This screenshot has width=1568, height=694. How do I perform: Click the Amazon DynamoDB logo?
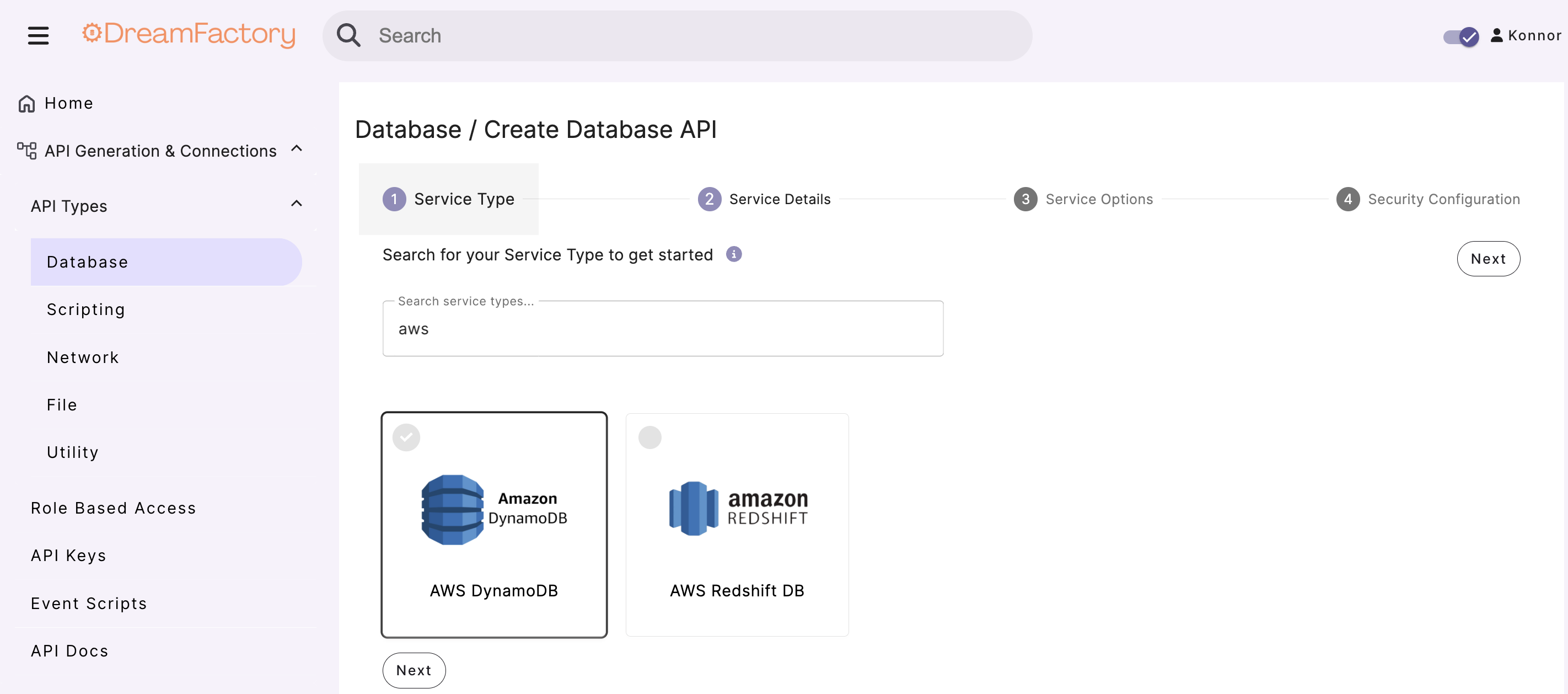(x=493, y=509)
